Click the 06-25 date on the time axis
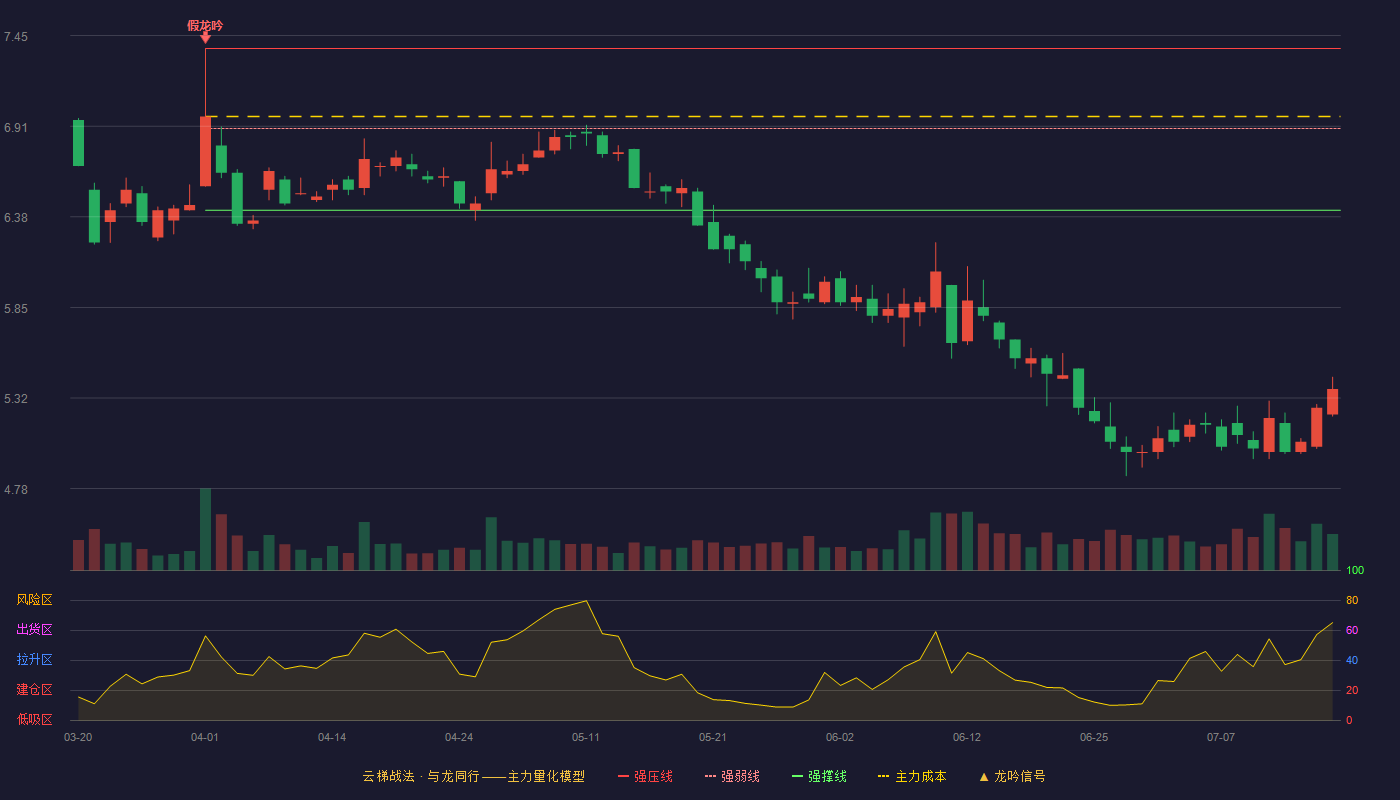This screenshot has width=1400, height=800. tap(1094, 737)
